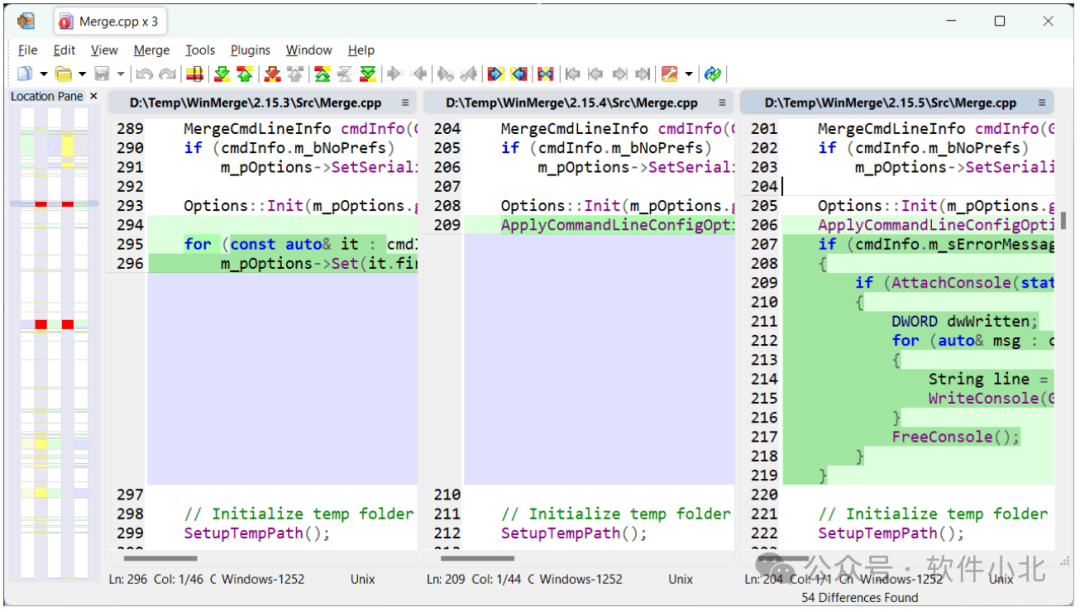Click DWORD dwWritten; line in right pane
1080x612 pixels.
(x=964, y=321)
